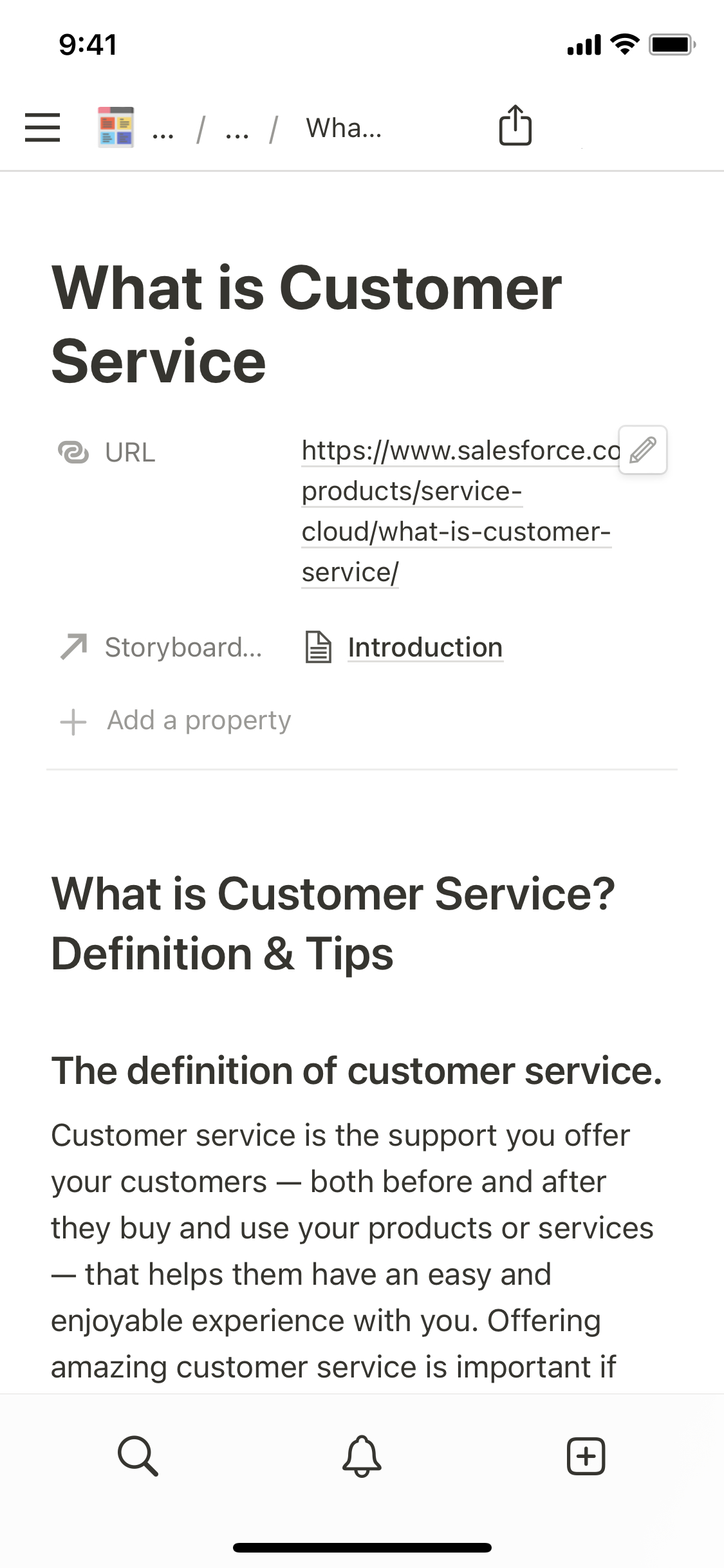Click the page title 'What is Customer Service'
This screenshot has height=1568, width=724.
coord(306,324)
